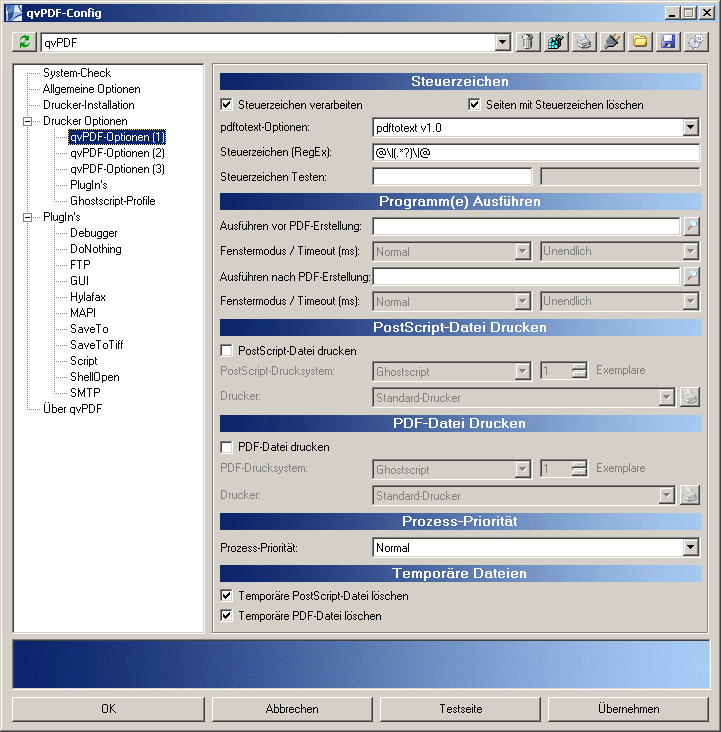Enable PDF-Datei drucken checkbox
721x732 pixels.
pos(226,447)
